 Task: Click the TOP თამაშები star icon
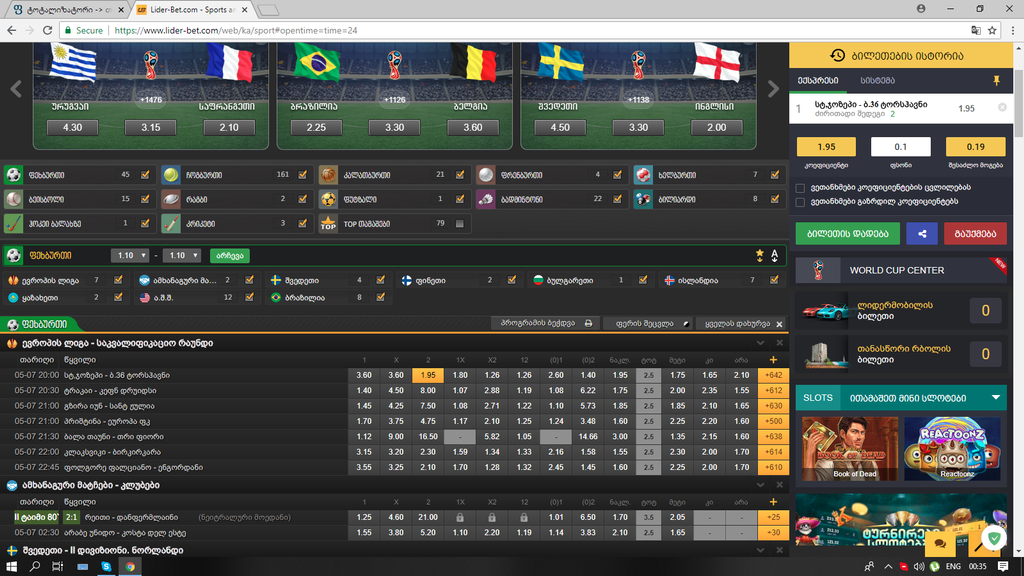click(328, 223)
